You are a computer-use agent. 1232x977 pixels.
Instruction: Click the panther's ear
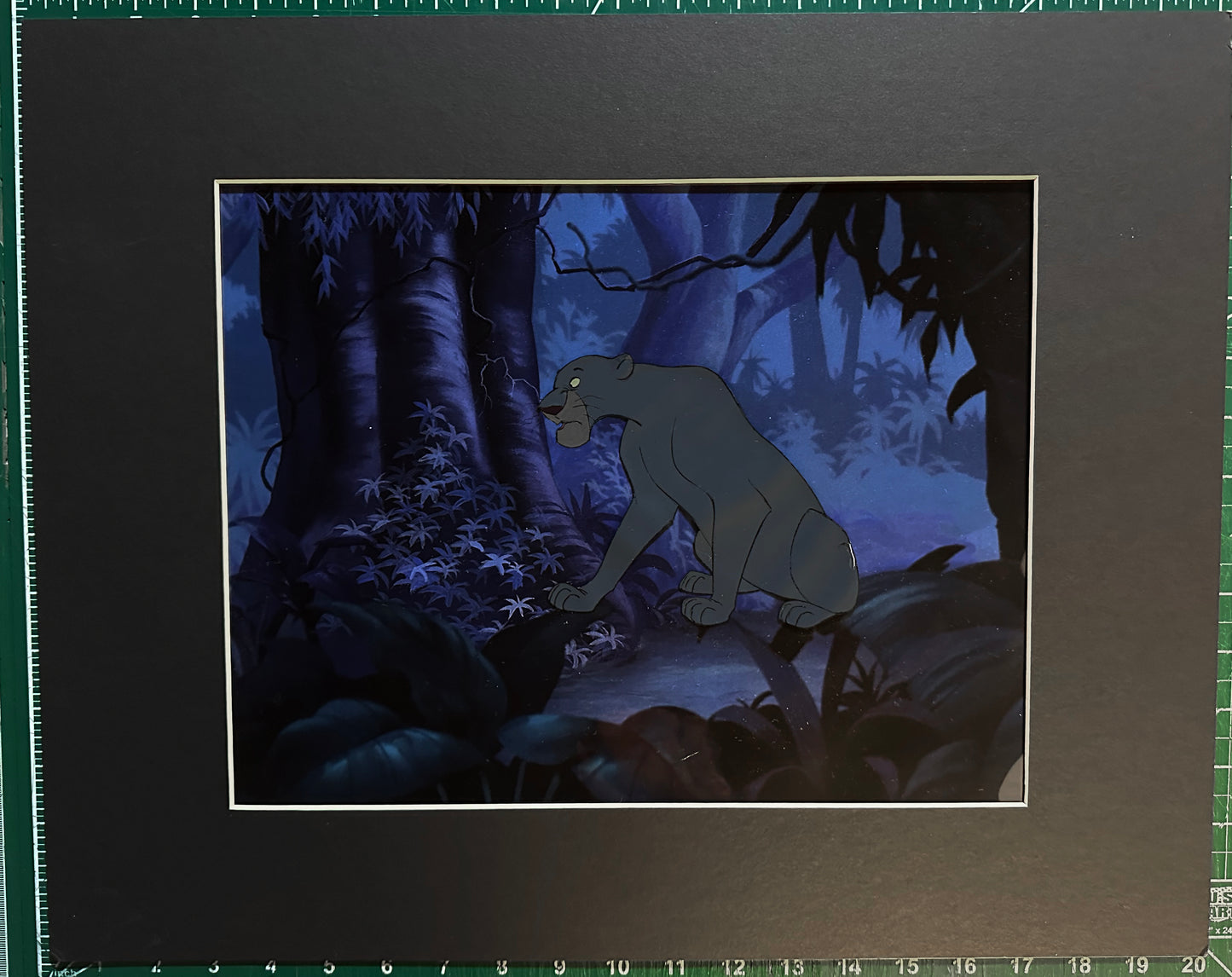point(624,366)
